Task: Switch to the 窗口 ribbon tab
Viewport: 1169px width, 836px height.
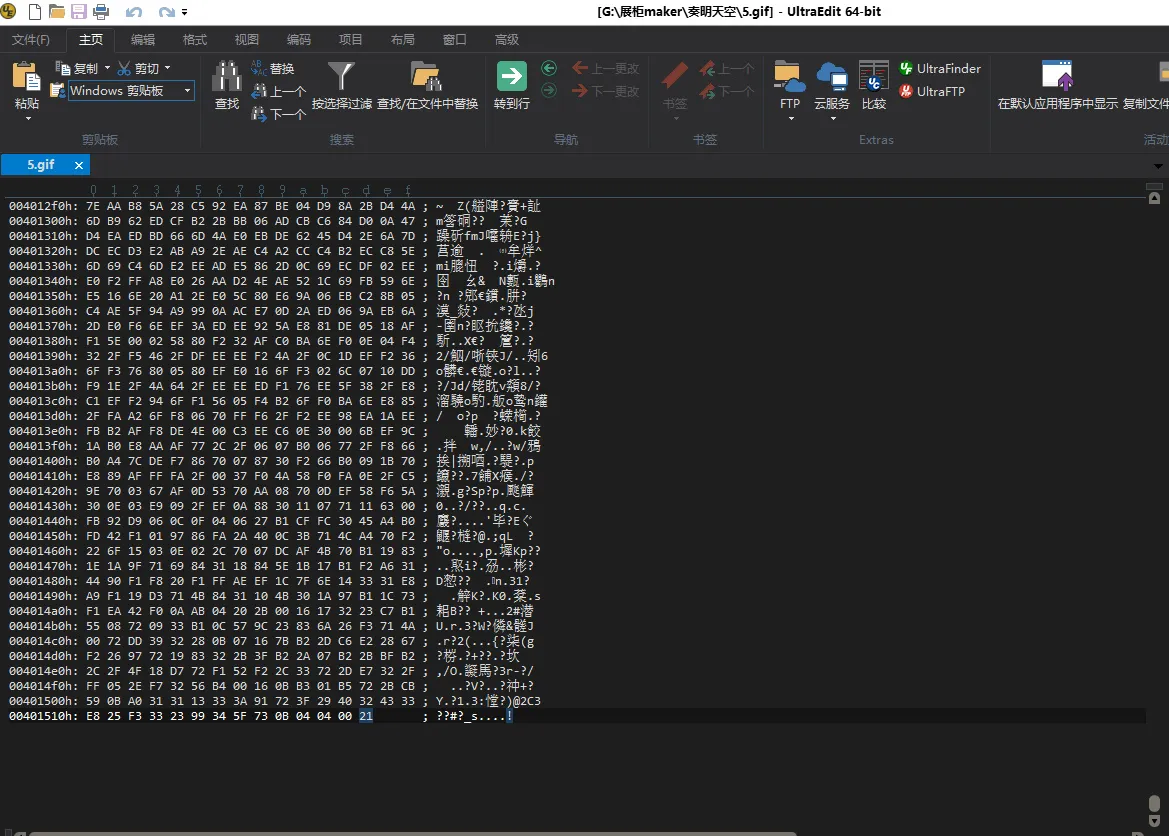Action: coord(454,40)
